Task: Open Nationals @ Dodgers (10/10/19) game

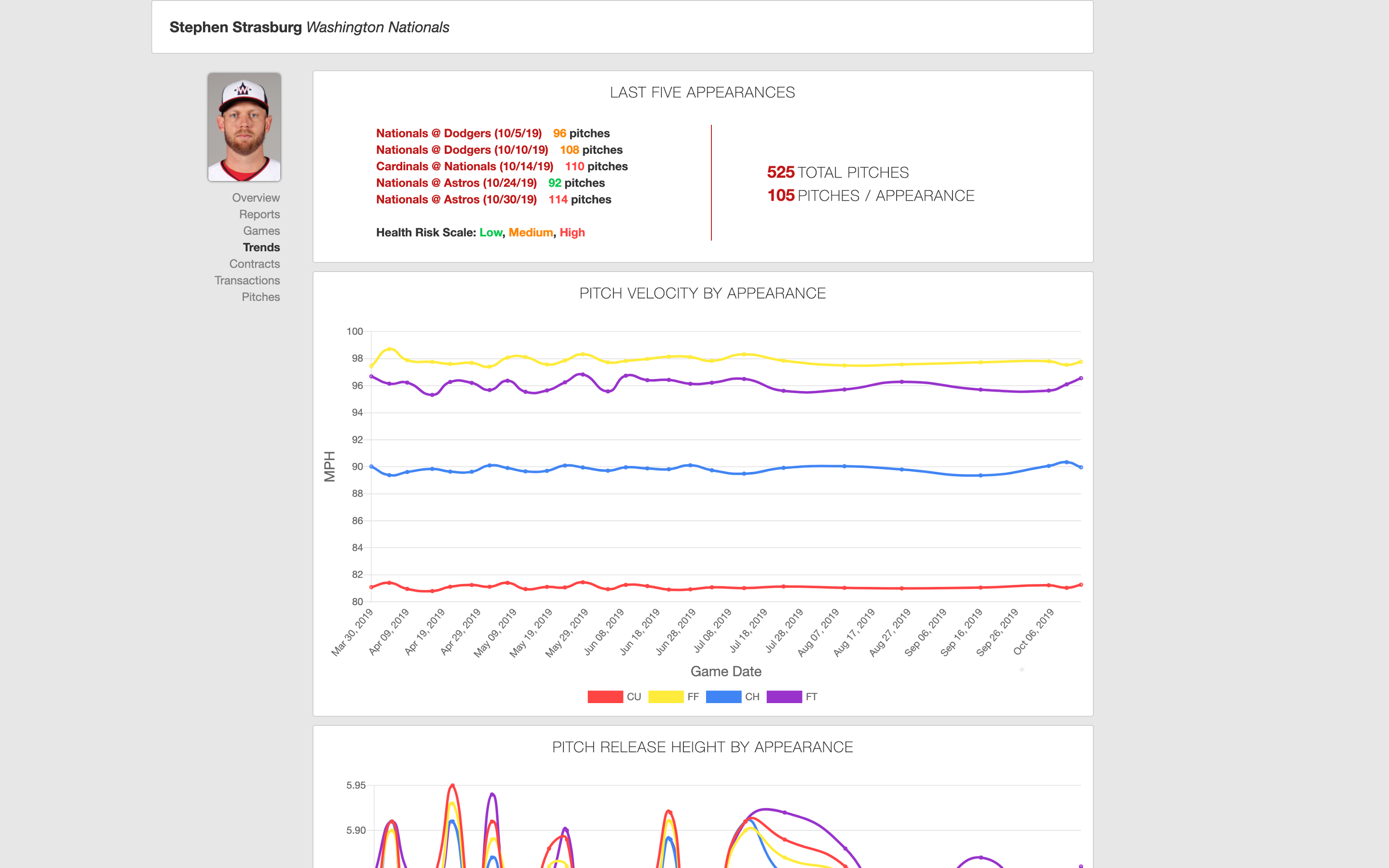Action: tap(462, 150)
